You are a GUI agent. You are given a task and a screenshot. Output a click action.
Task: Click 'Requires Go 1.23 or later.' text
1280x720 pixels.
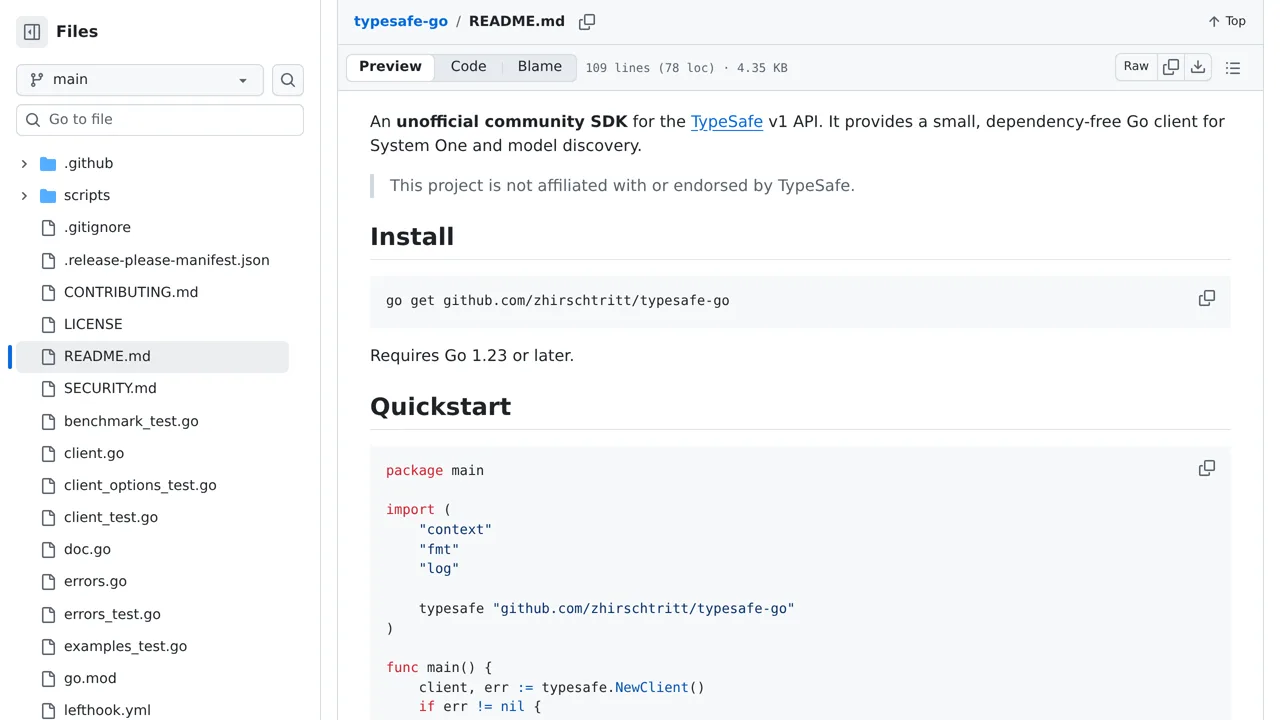click(472, 355)
